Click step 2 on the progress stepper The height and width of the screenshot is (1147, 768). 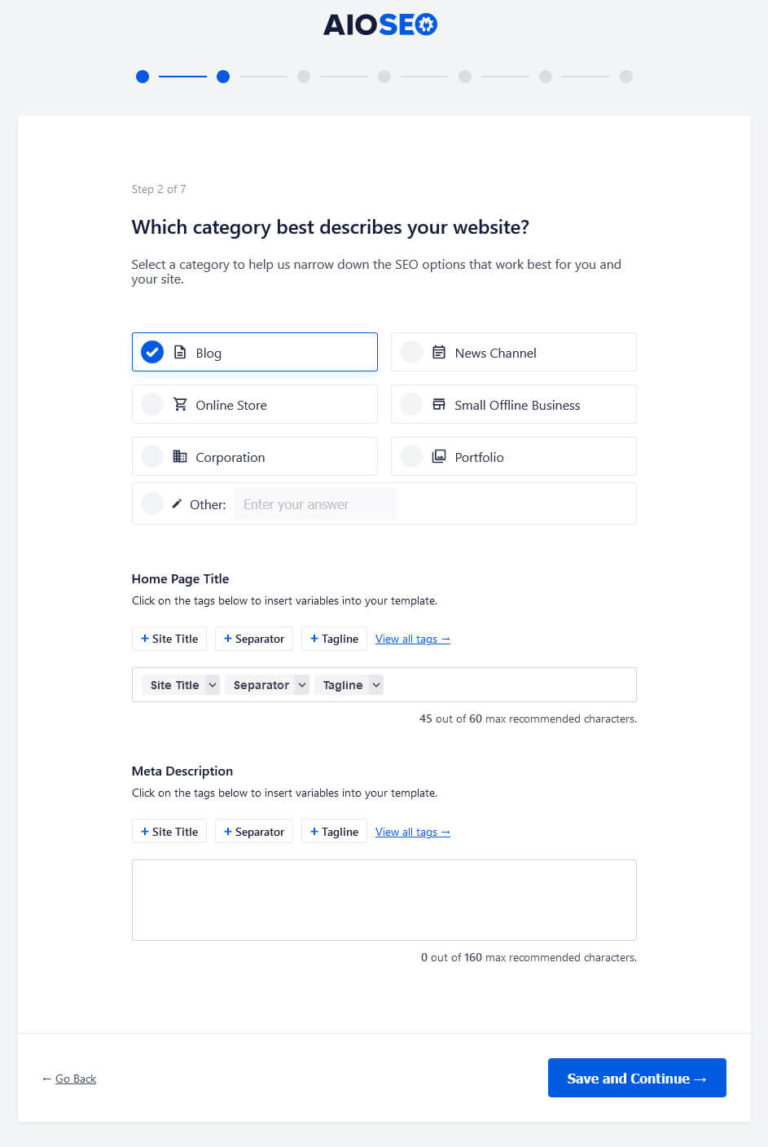coord(223,75)
